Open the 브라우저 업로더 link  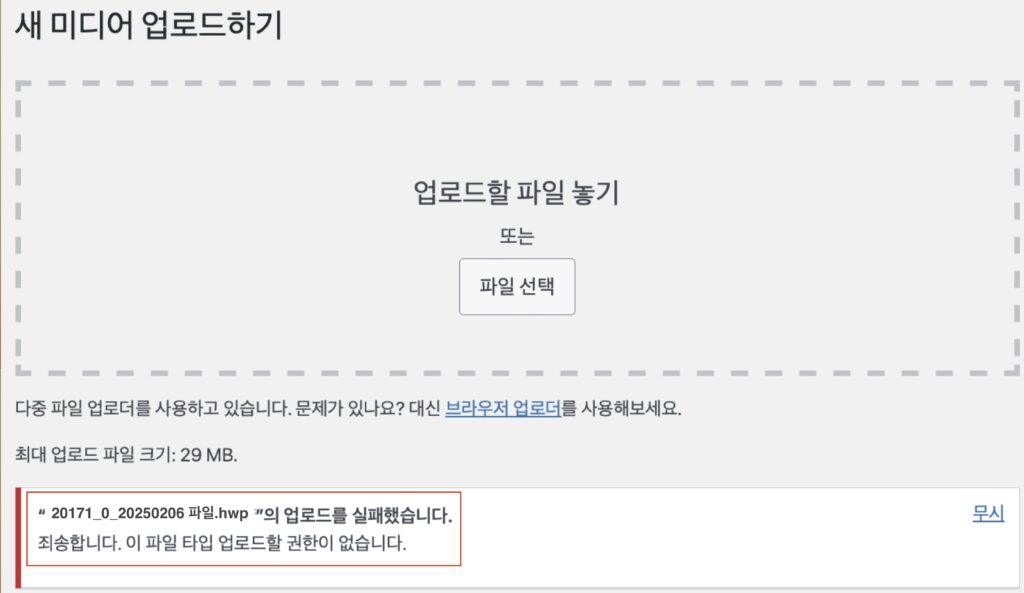coord(502,410)
